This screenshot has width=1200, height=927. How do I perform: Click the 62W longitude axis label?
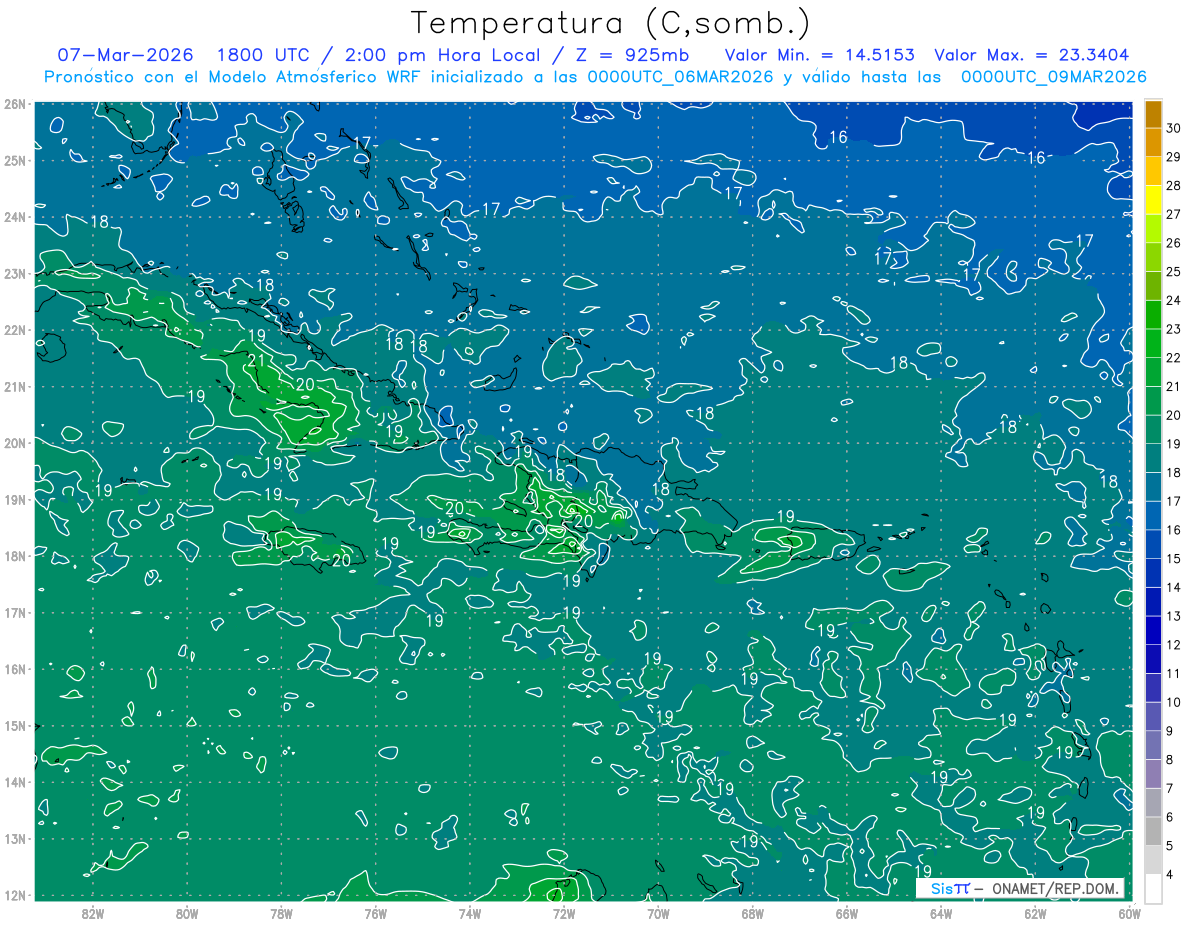[x=1035, y=914]
